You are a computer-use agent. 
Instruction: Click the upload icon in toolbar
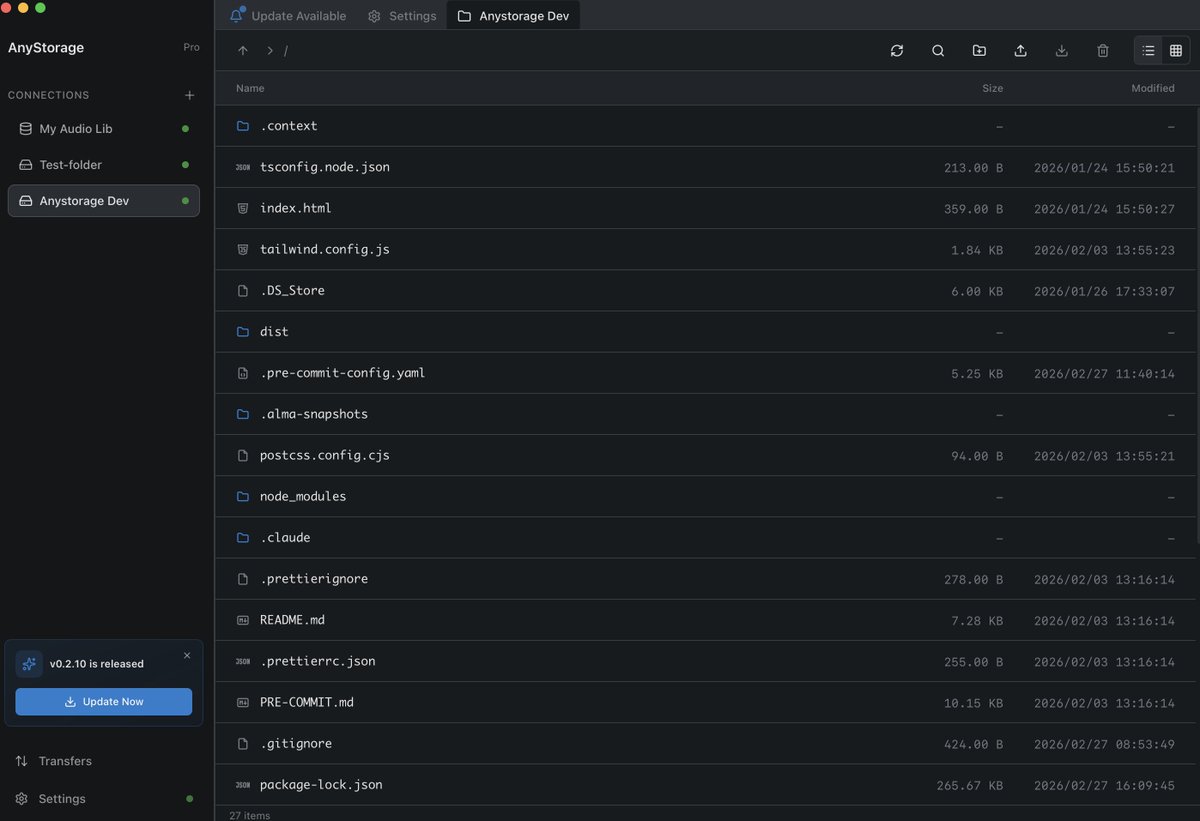point(1020,50)
